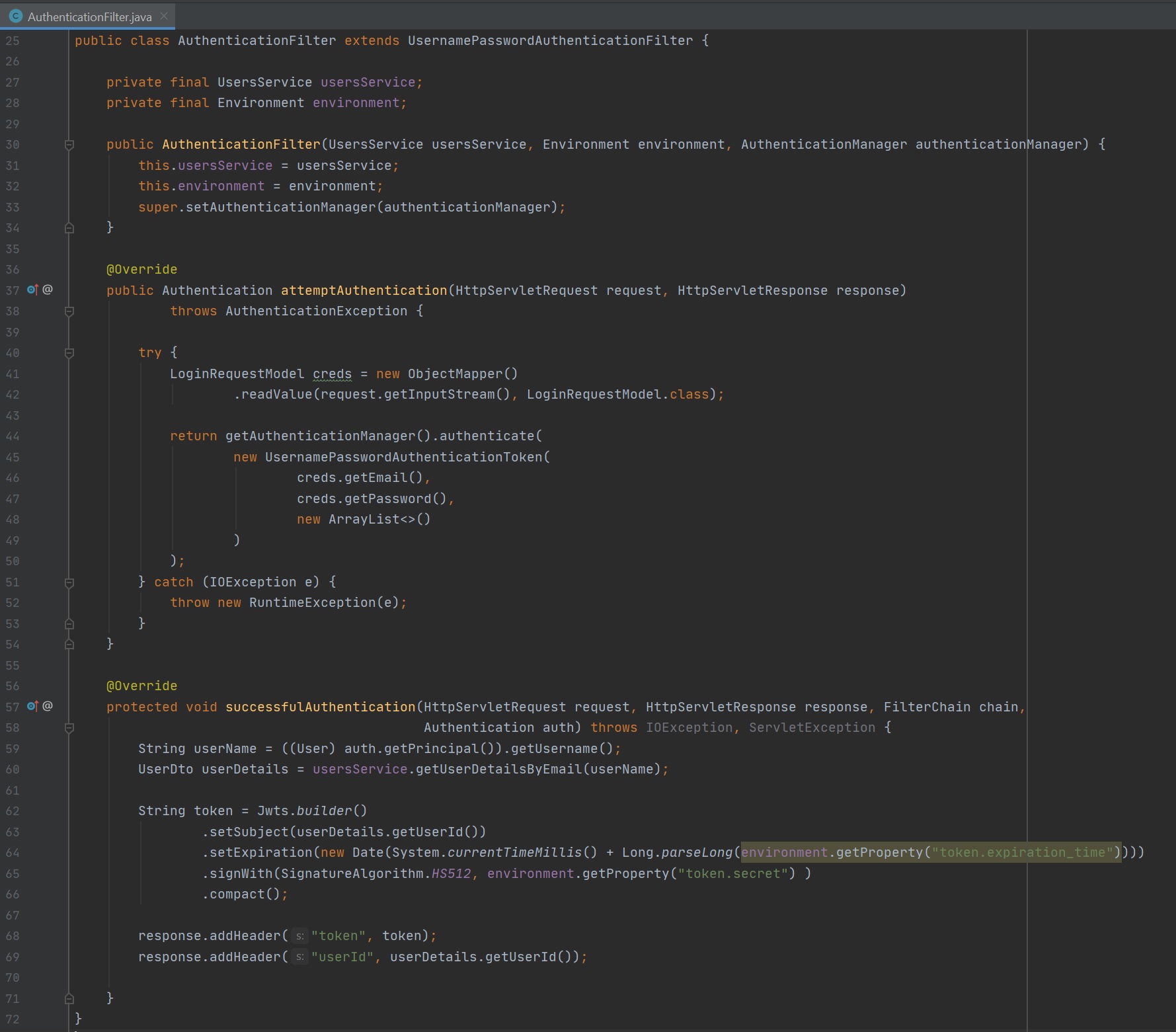Screen dimensions: 1176x1032
Task: Collapse the successfulAuthentication method body at line 58
Action: click(69, 728)
